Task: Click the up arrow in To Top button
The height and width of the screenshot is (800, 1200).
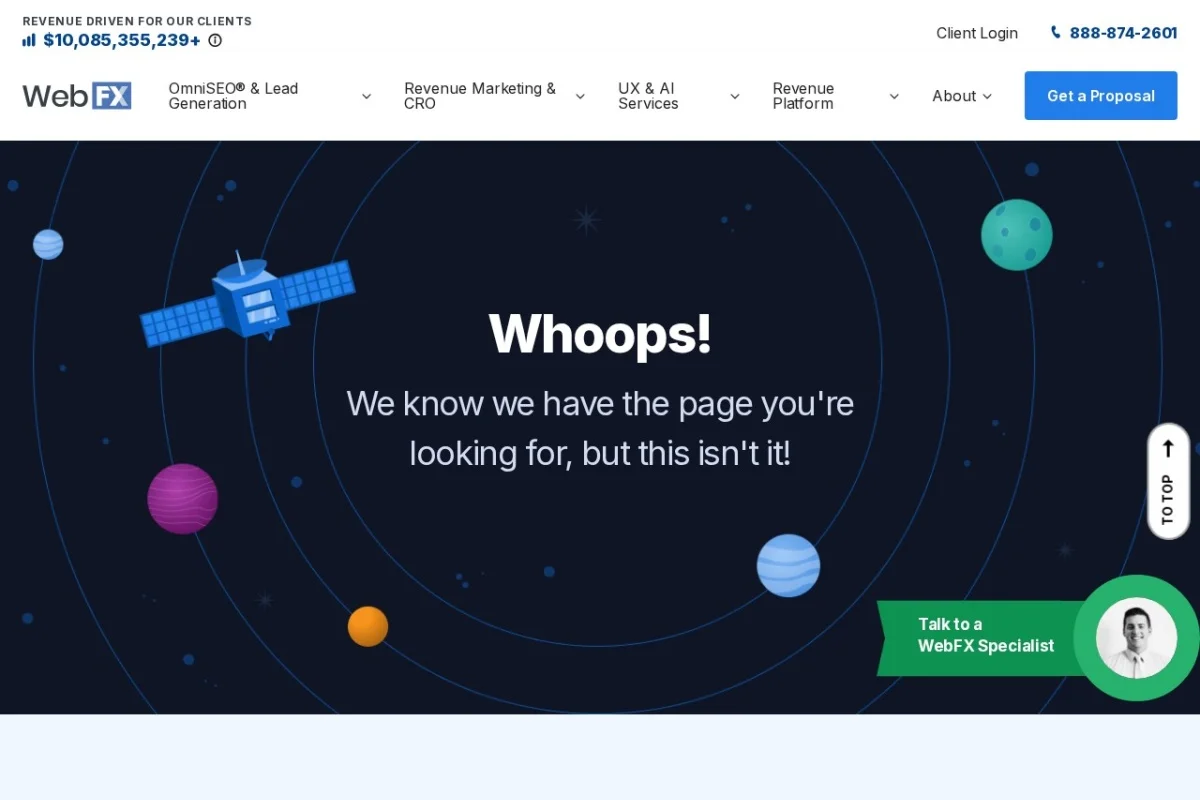Action: 1168,449
